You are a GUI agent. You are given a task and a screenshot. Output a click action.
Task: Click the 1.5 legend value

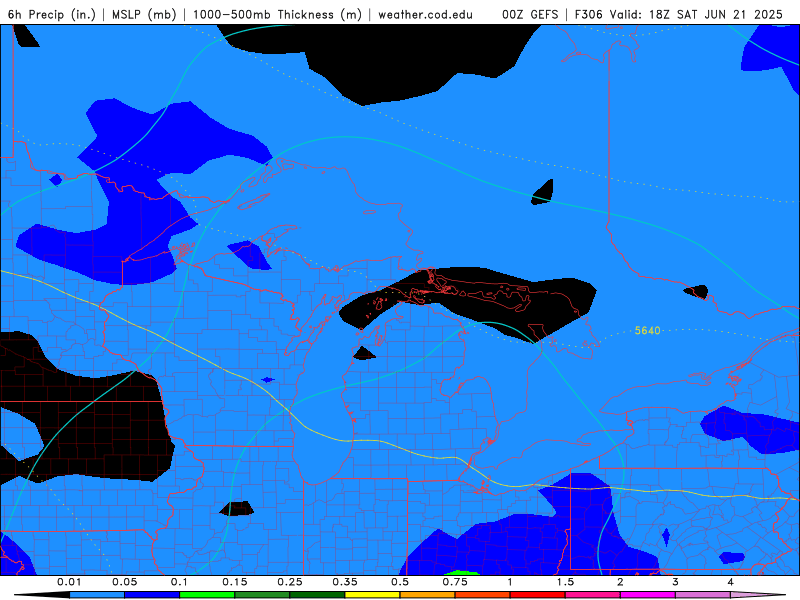(x=565, y=582)
